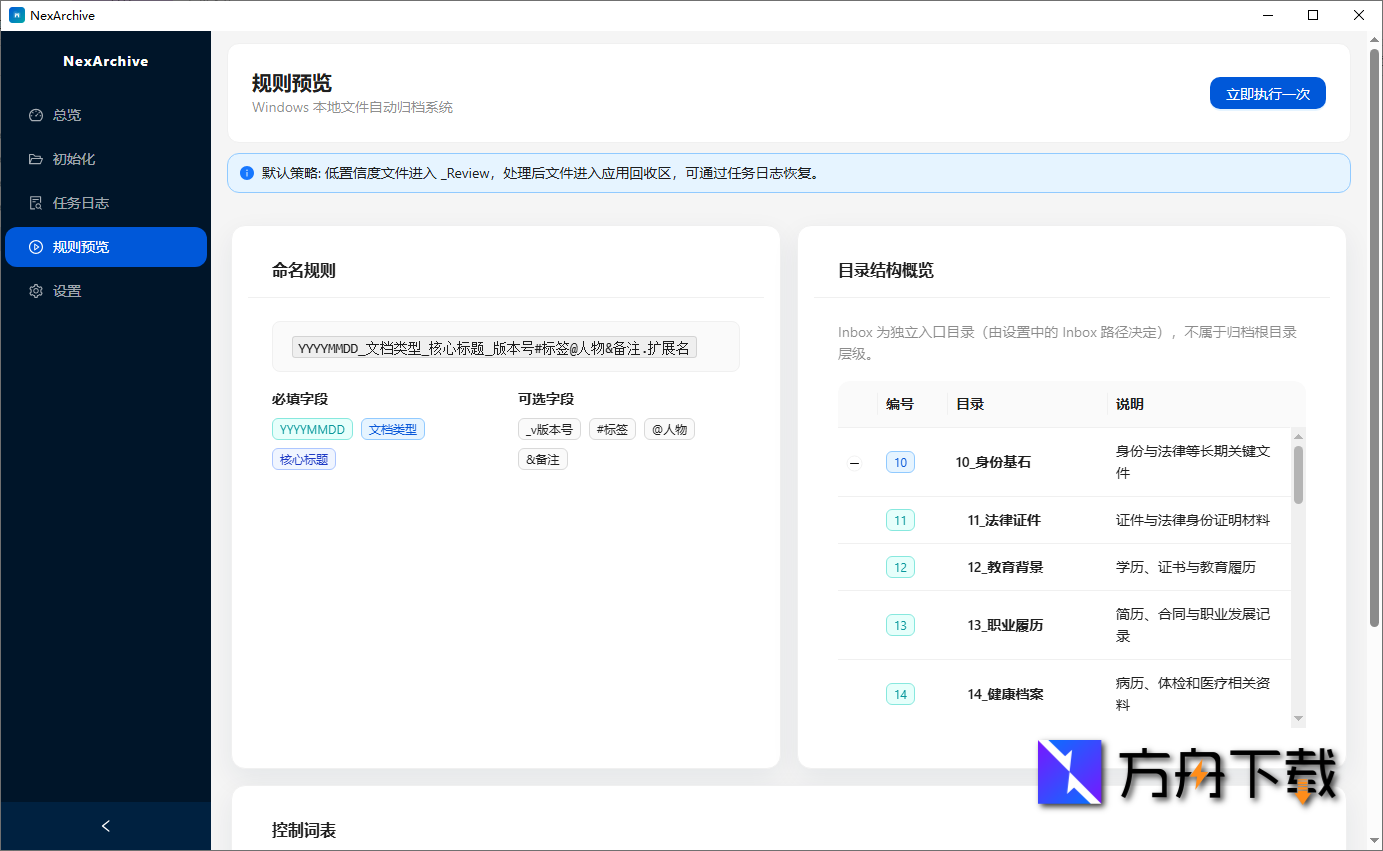Click the _v版本号 optional field tag
Viewport: 1383px width, 851px height.
(548, 428)
